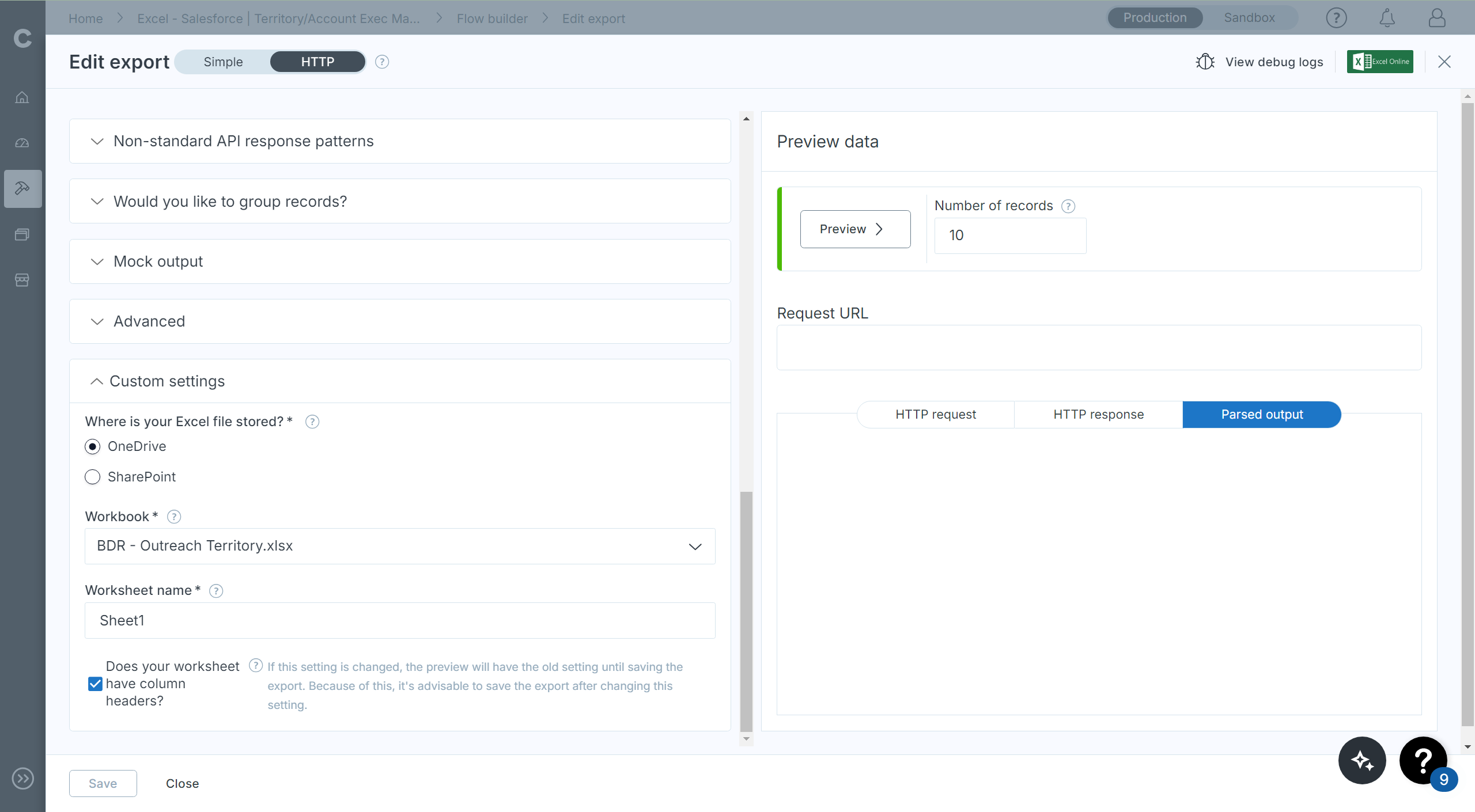This screenshot has height=812, width=1475.
Task: Open the Marketplace store sidebar icon
Action: (x=22, y=280)
